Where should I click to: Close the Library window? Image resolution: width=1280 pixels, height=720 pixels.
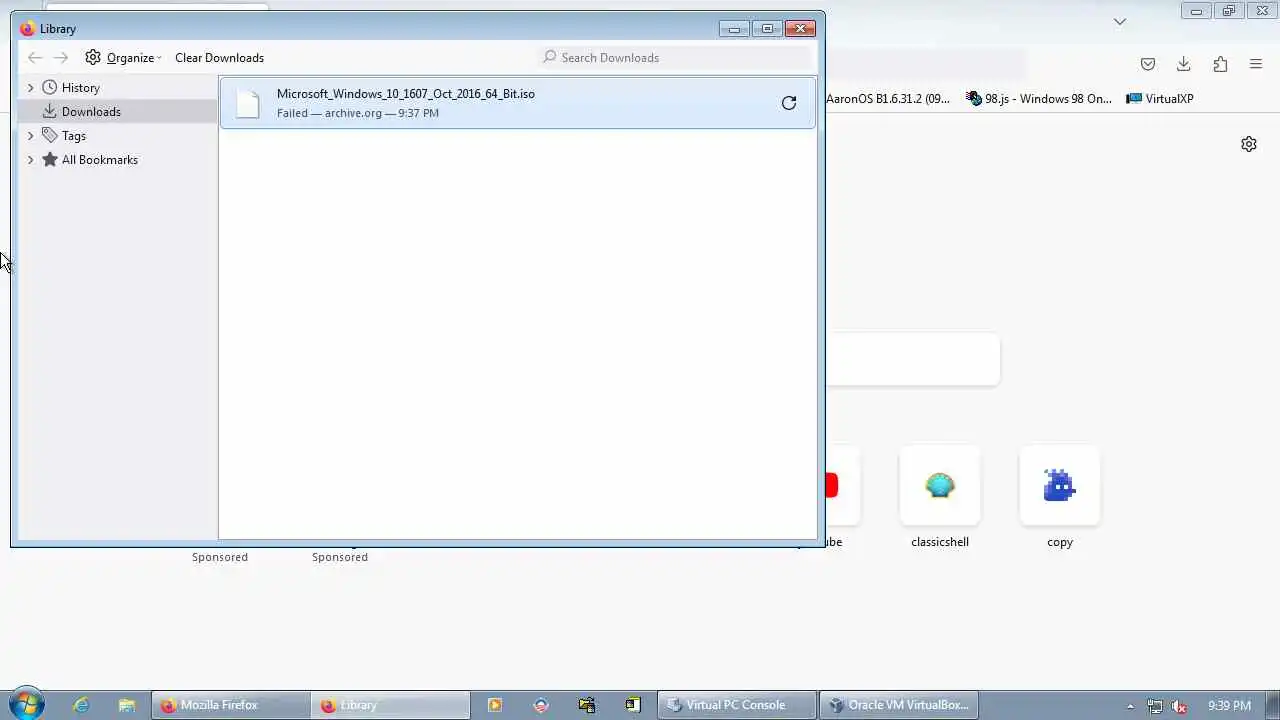coord(800,29)
